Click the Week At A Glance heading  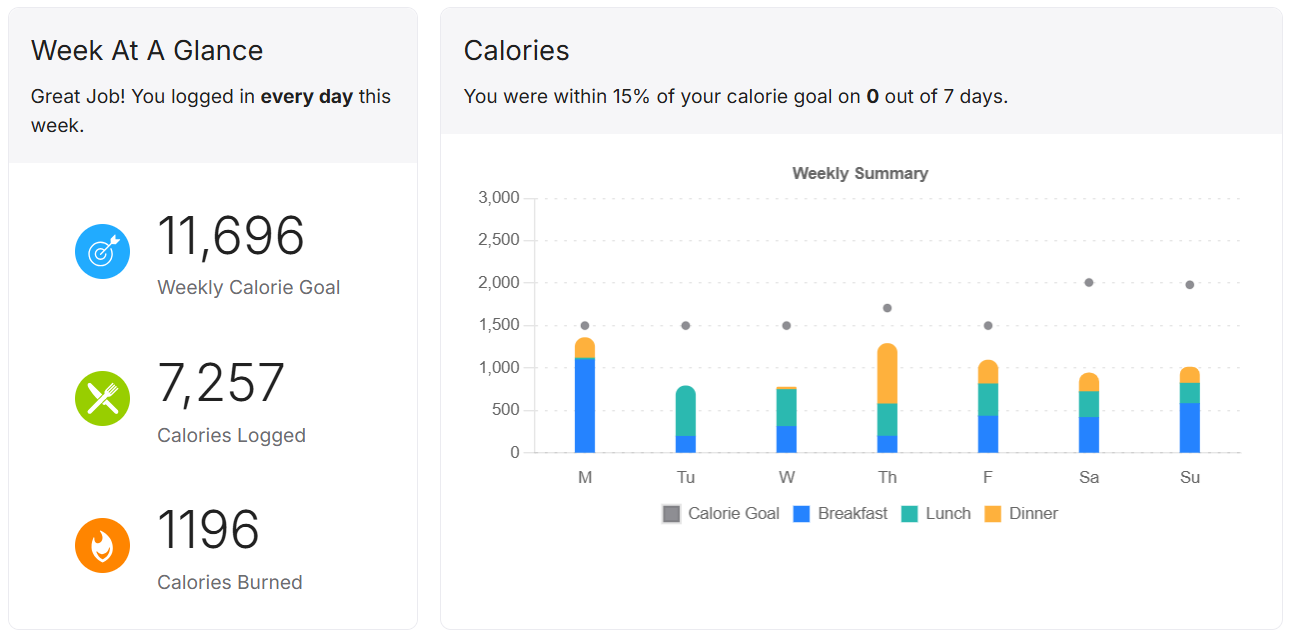(x=147, y=51)
